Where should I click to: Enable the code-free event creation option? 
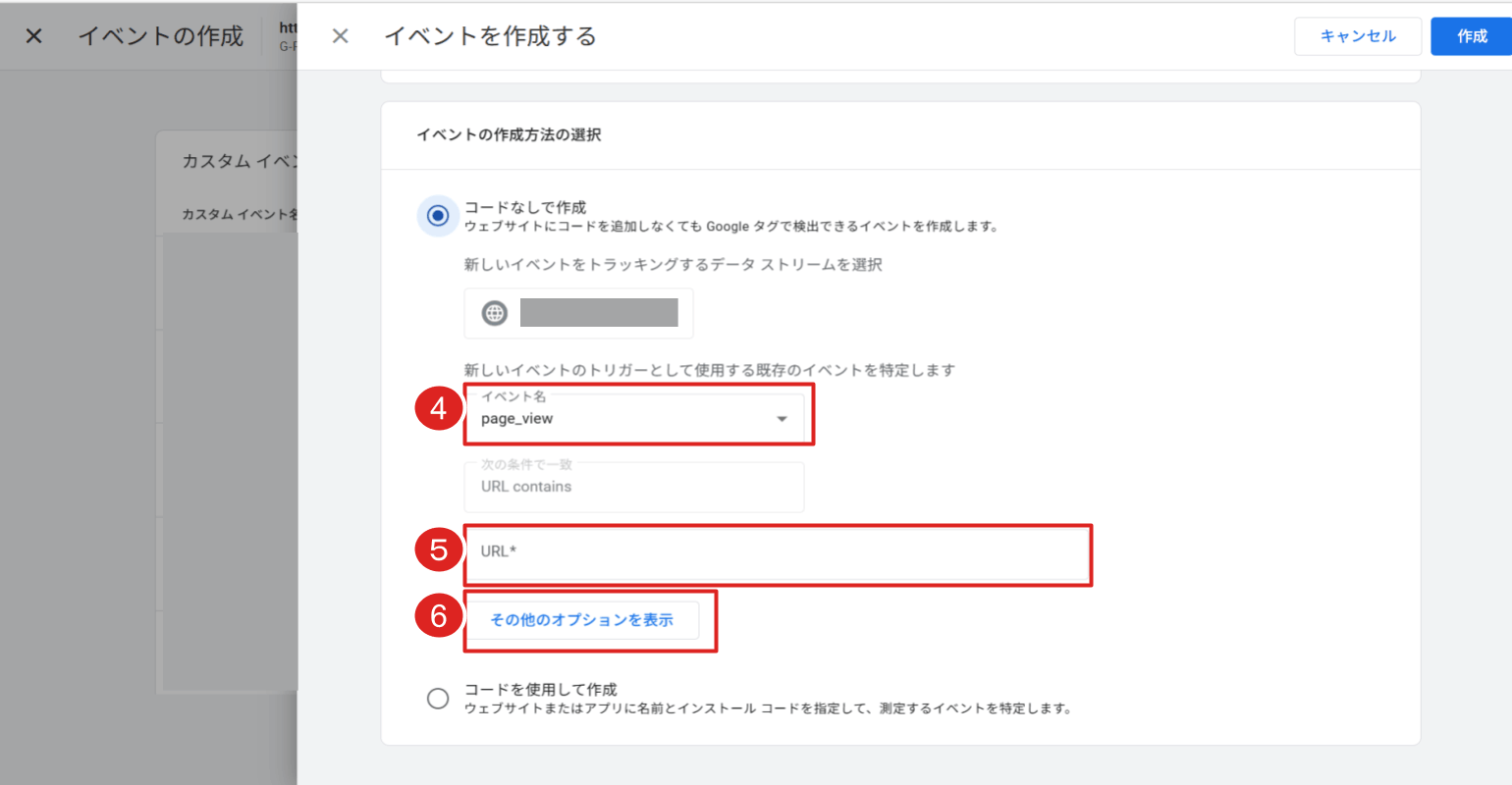coord(438,216)
